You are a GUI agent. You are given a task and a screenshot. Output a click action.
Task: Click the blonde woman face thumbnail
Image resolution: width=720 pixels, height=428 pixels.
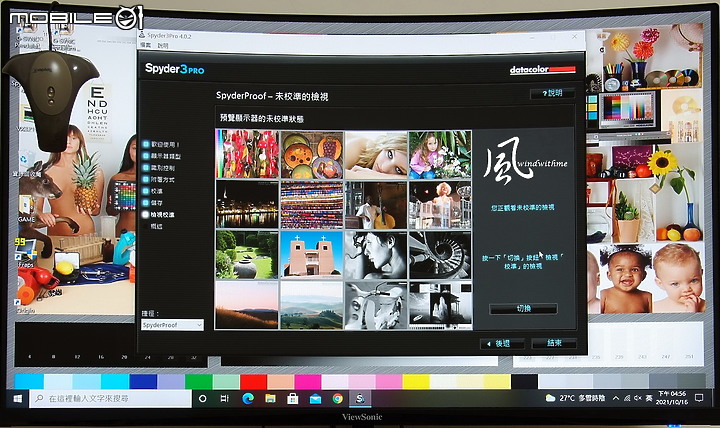click(376, 155)
